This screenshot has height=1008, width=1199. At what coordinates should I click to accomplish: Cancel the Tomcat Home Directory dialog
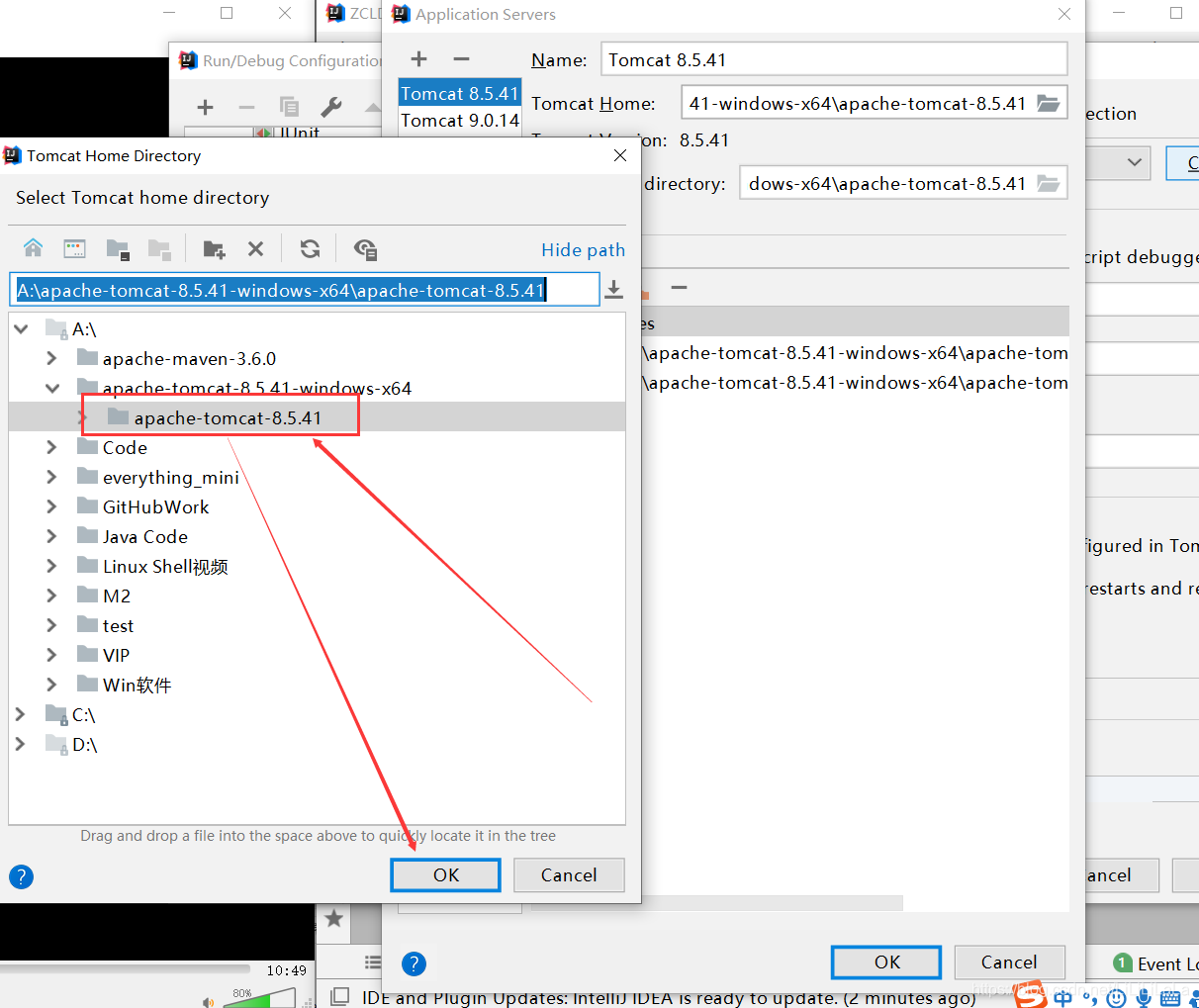[x=569, y=874]
